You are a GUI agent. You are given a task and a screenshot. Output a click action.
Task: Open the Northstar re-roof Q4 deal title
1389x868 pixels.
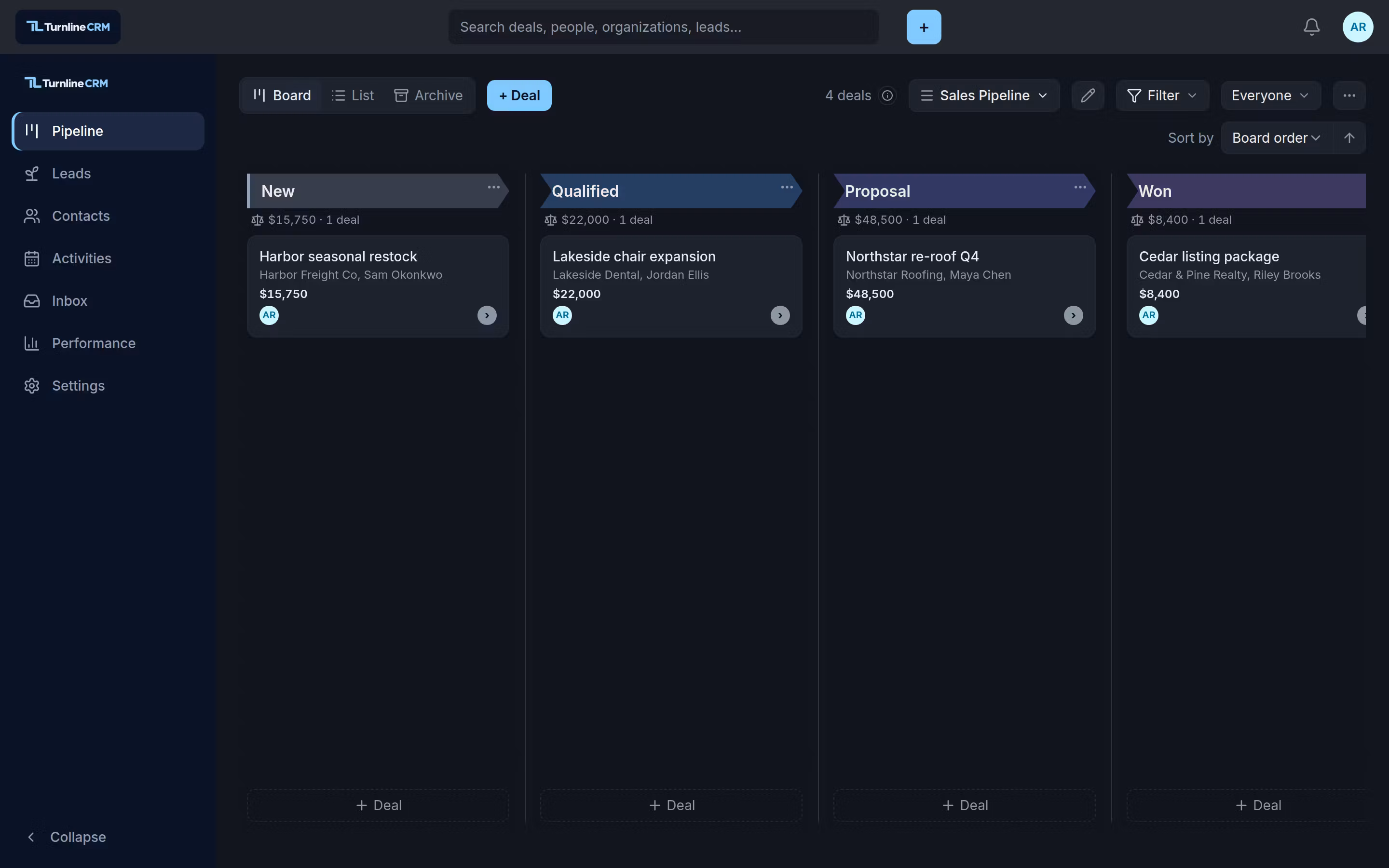912,257
